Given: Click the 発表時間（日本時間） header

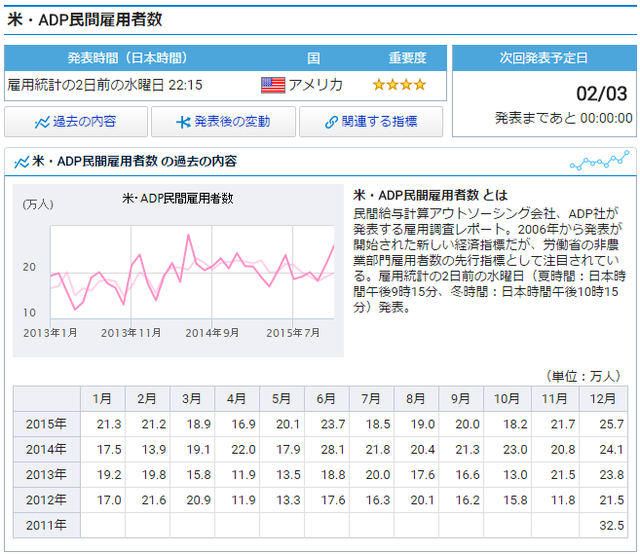Looking at the screenshot, I should tap(128, 58).
